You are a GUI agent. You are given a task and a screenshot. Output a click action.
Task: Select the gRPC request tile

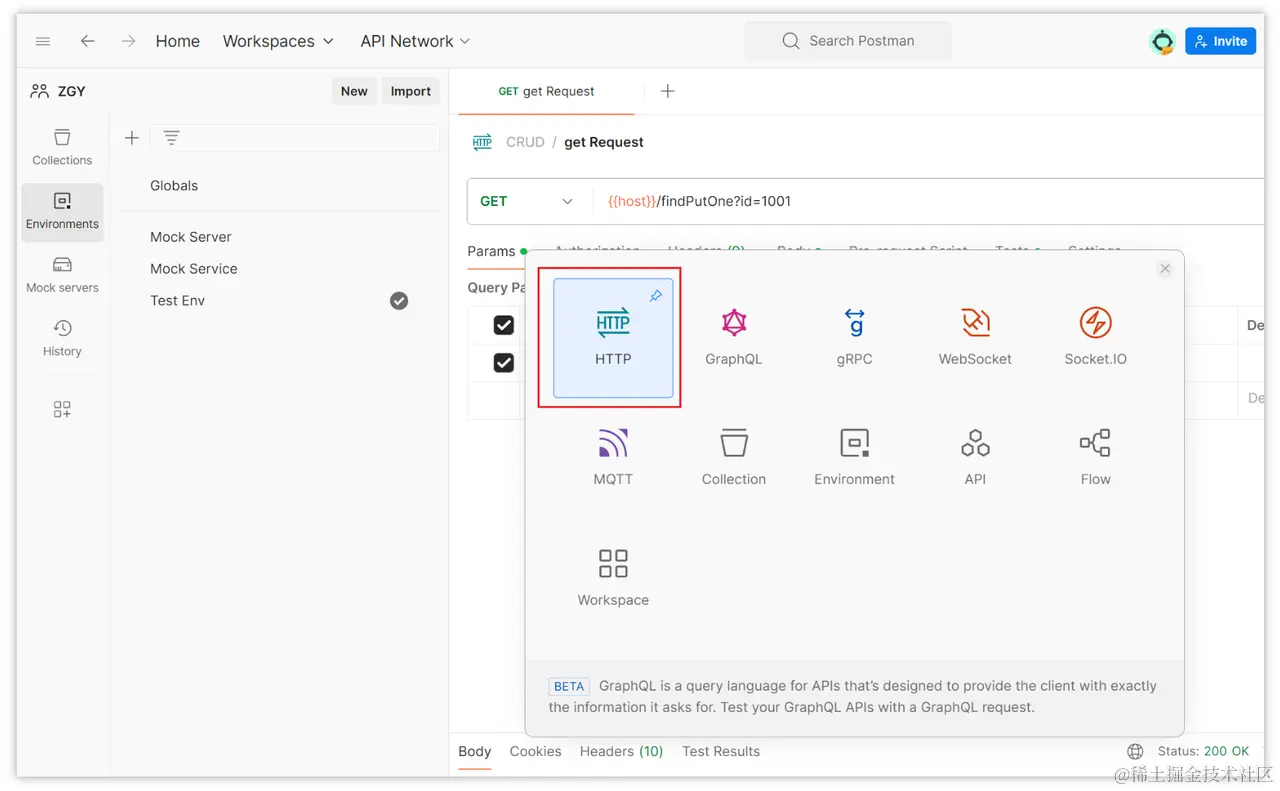click(855, 338)
